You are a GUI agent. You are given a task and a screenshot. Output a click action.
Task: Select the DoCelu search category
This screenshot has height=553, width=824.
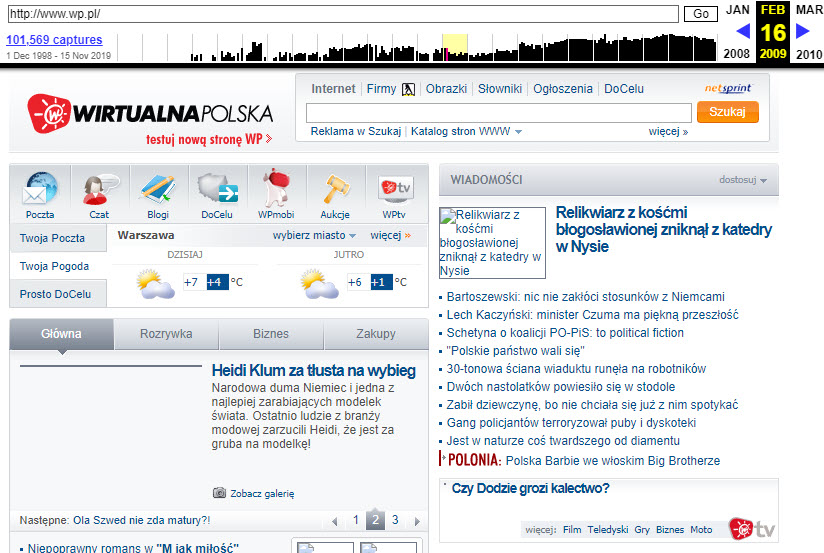(x=624, y=89)
